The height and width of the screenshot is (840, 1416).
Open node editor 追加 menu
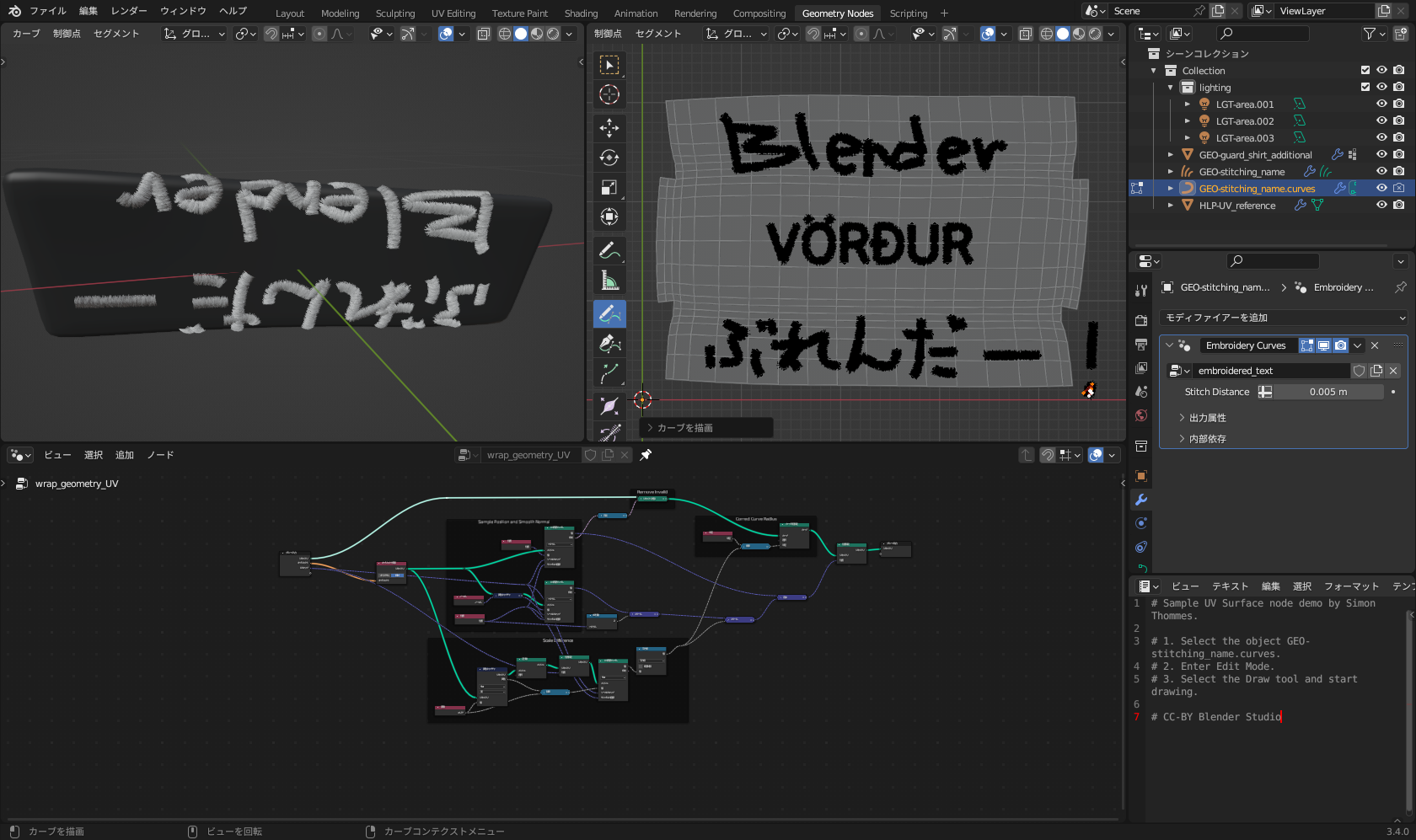[125, 455]
